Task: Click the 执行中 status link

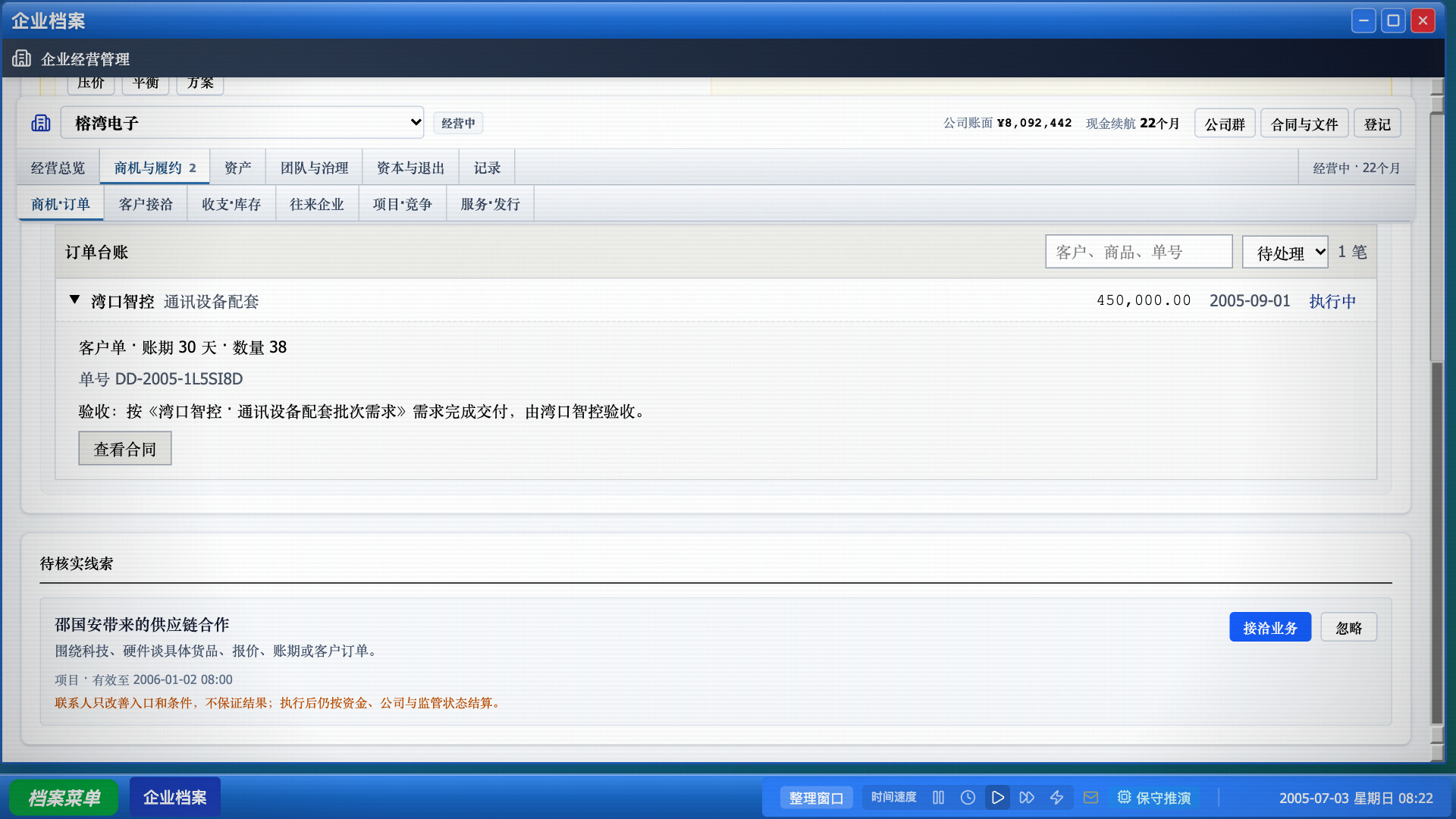Action: pos(1332,301)
